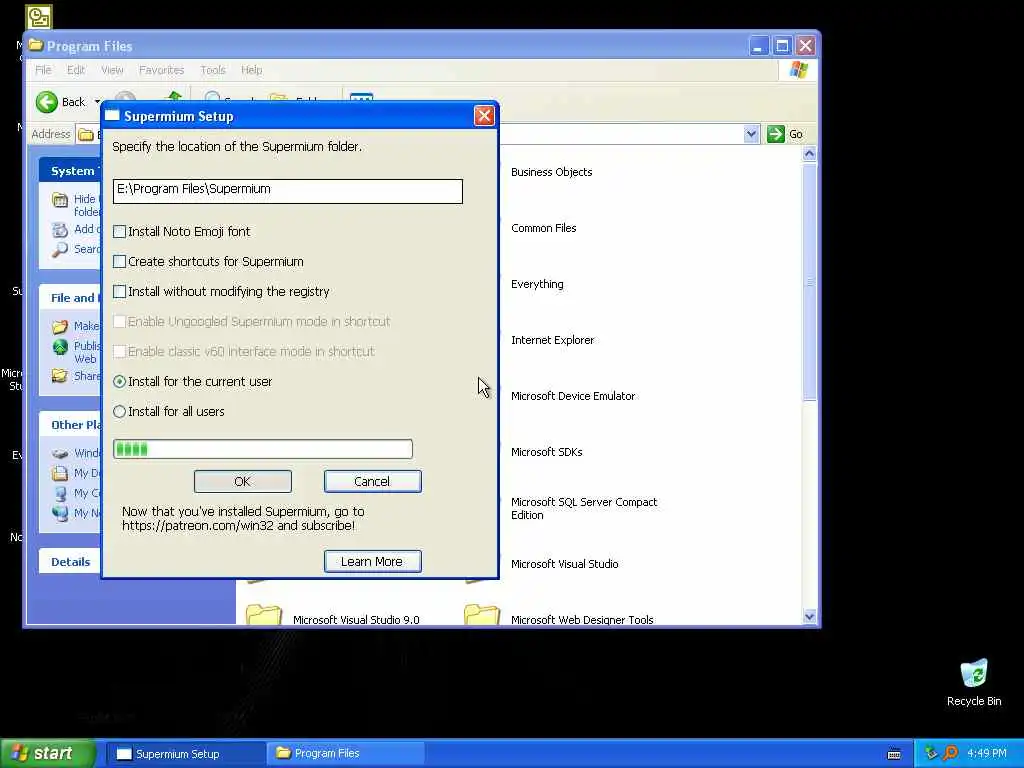The width and height of the screenshot is (1024, 768).
Task: Expand the Back history dropdown arrow
Action: [x=97, y=102]
